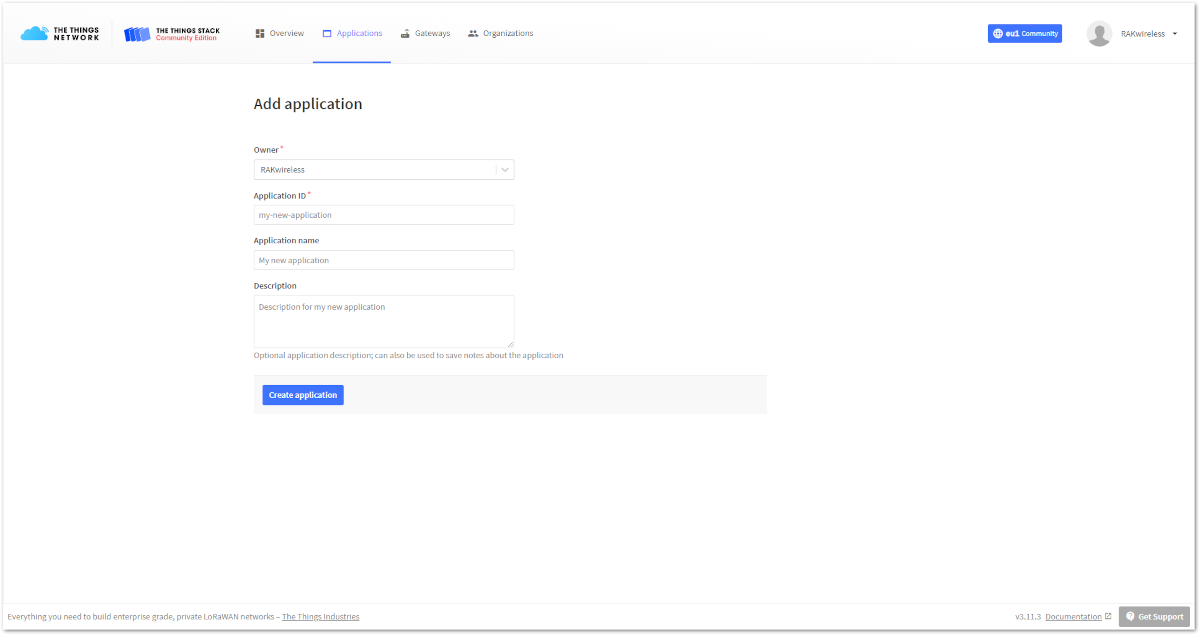Open The Things Industries link
This screenshot has width=1200, height=635.
pos(321,617)
